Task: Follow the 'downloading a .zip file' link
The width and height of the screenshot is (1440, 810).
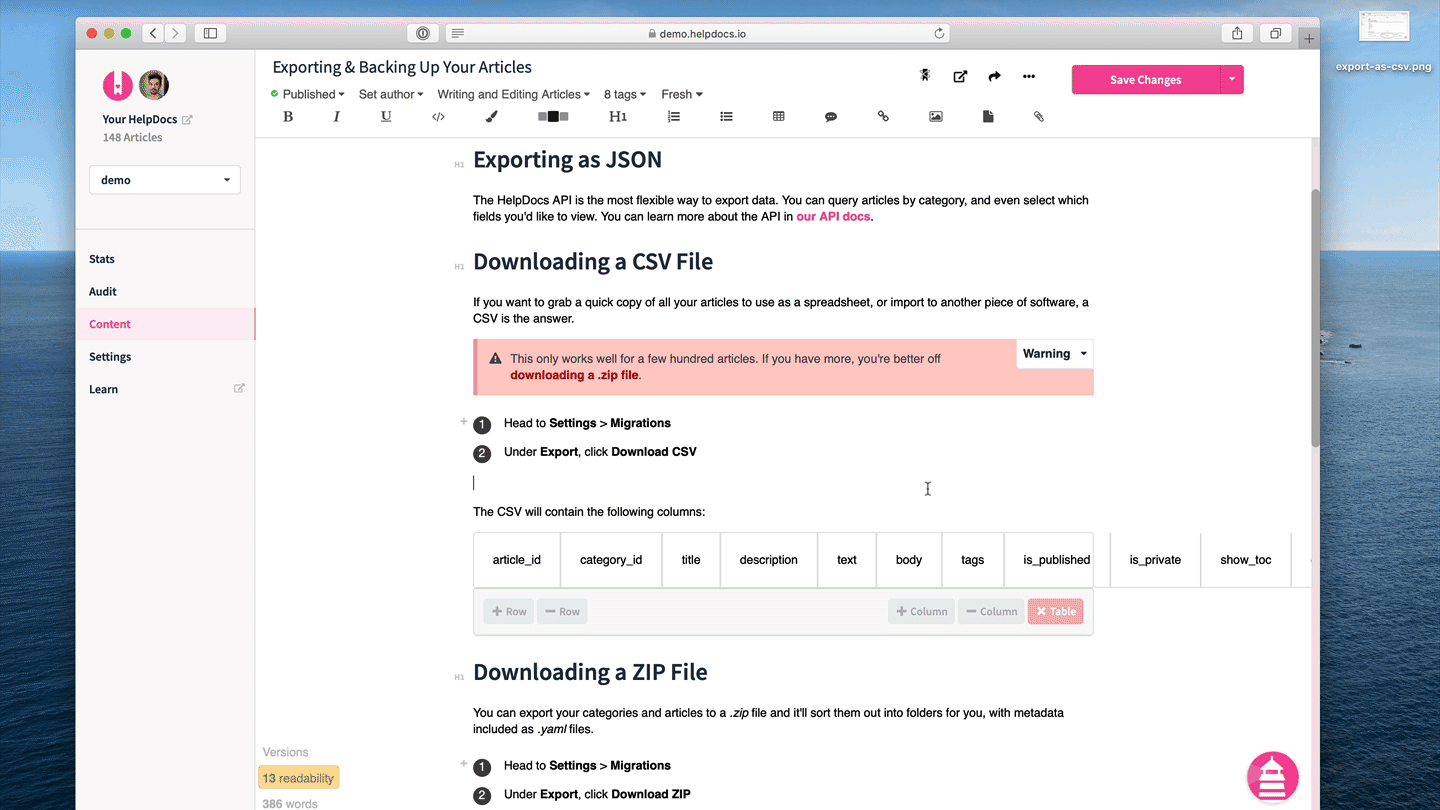Action: click(574, 375)
